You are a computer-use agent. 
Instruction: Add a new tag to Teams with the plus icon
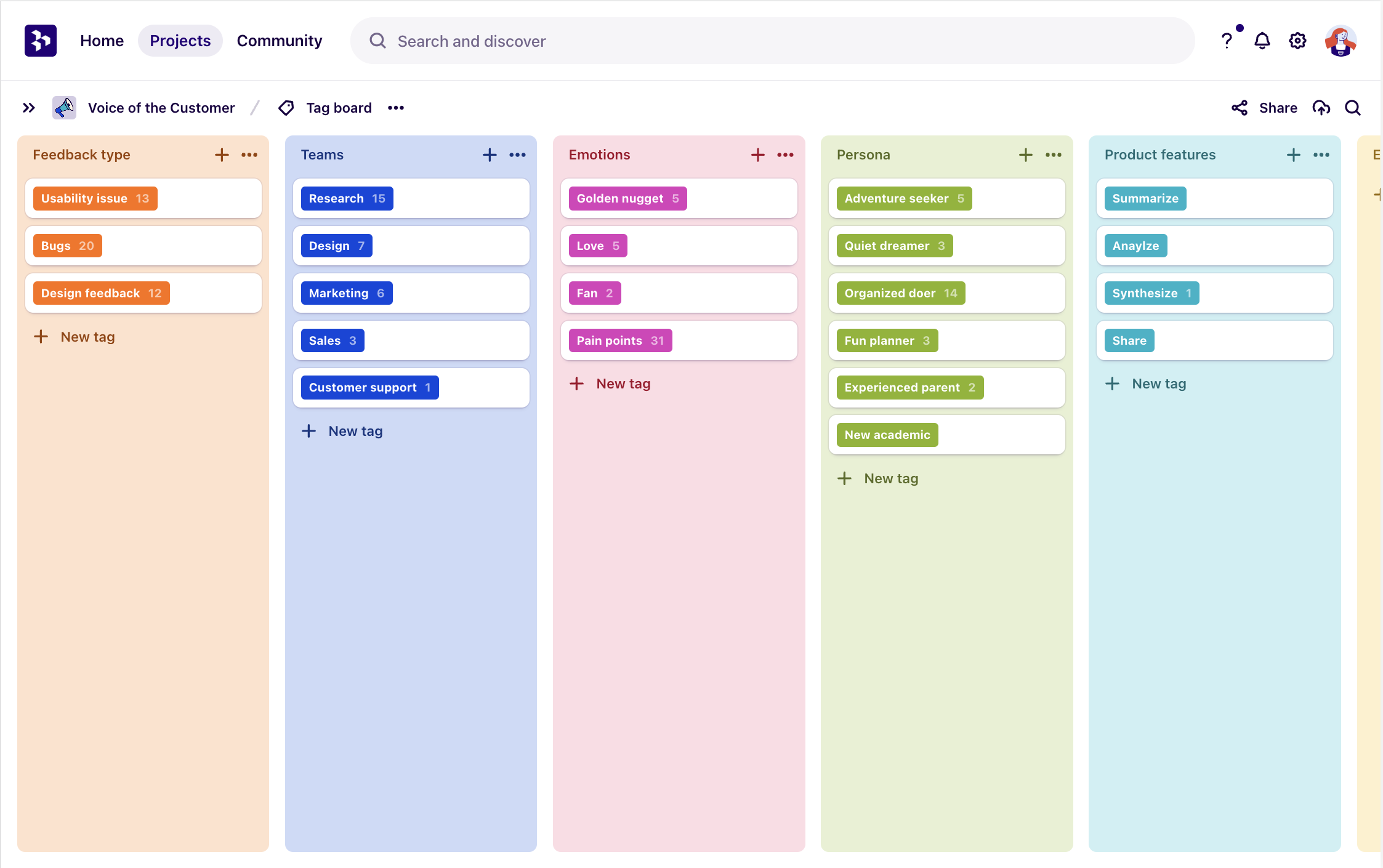[x=489, y=155]
